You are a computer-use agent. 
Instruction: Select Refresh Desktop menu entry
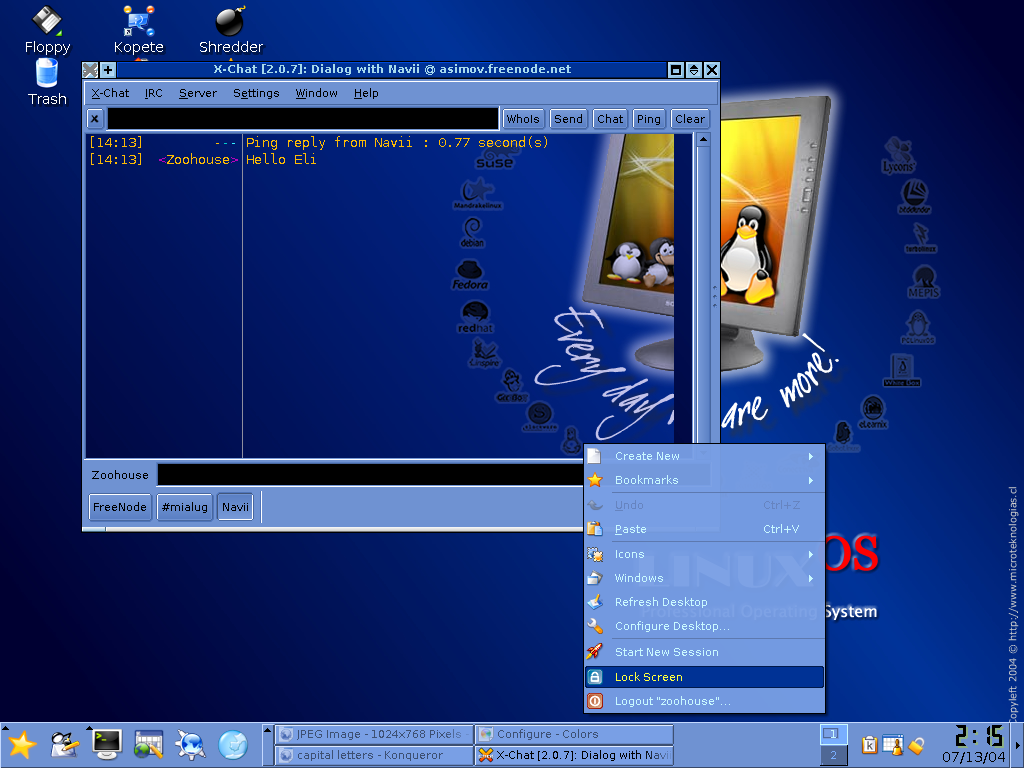click(x=705, y=601)
